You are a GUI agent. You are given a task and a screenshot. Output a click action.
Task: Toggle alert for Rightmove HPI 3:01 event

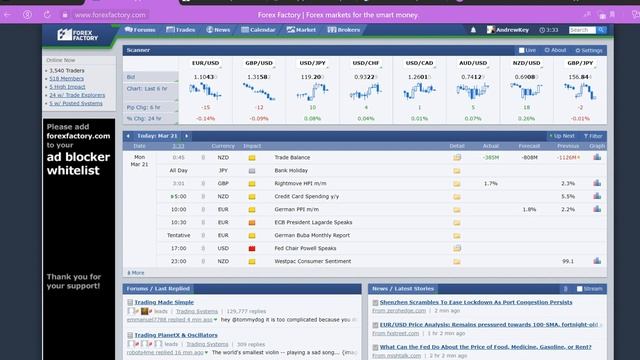click(203, 184)
